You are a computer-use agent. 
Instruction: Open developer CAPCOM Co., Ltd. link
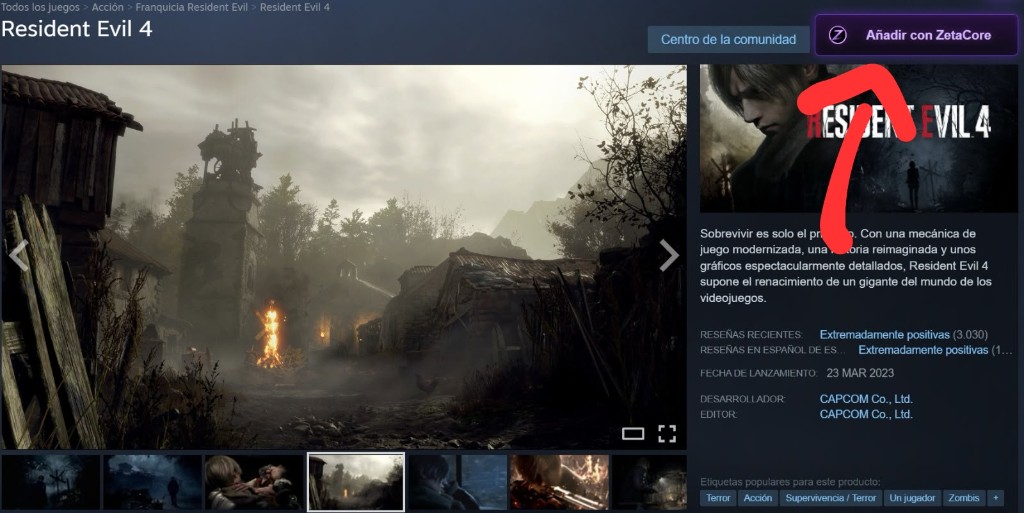pyautogui.click(x=866, y=399)
